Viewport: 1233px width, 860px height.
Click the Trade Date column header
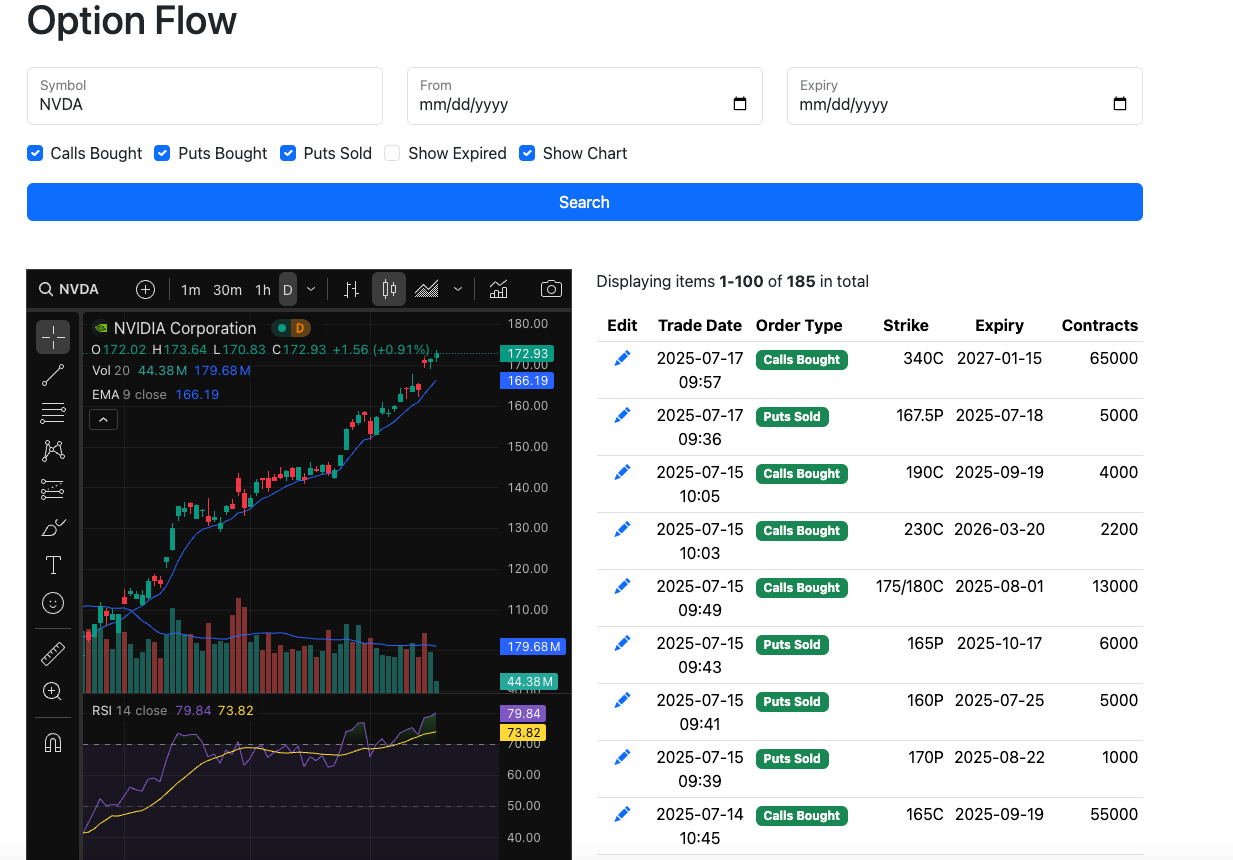click(700, 325)
